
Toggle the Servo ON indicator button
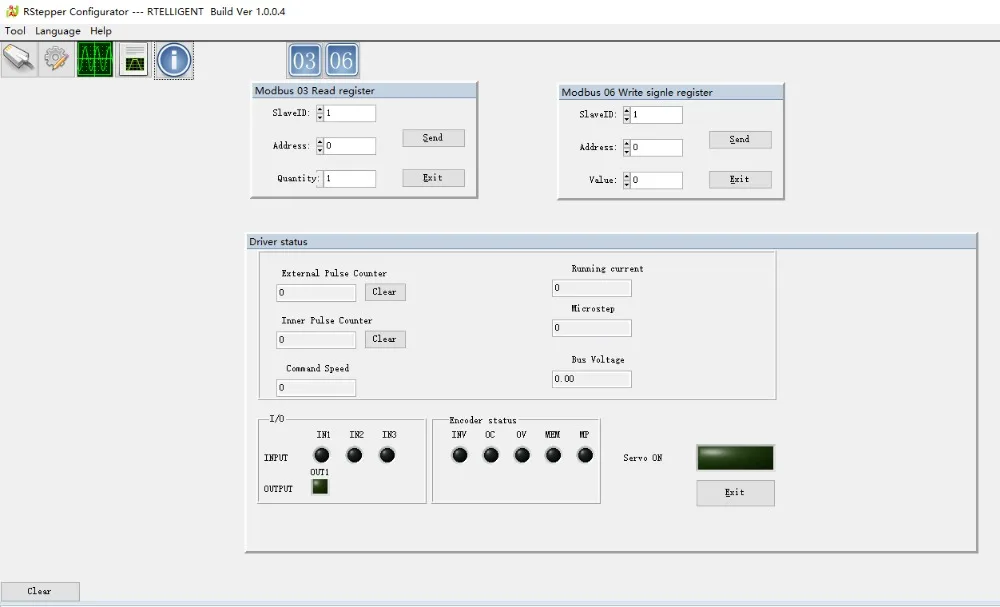[735, 458]
